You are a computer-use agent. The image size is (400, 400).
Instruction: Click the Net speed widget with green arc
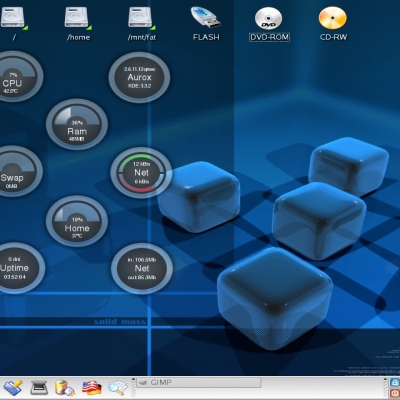[x=141, y=172]
